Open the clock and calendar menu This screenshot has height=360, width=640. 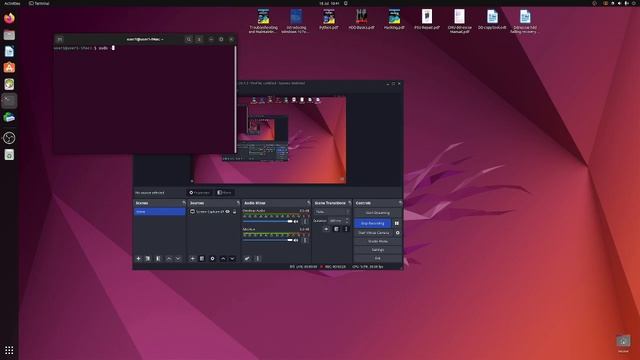click(329, 3)
